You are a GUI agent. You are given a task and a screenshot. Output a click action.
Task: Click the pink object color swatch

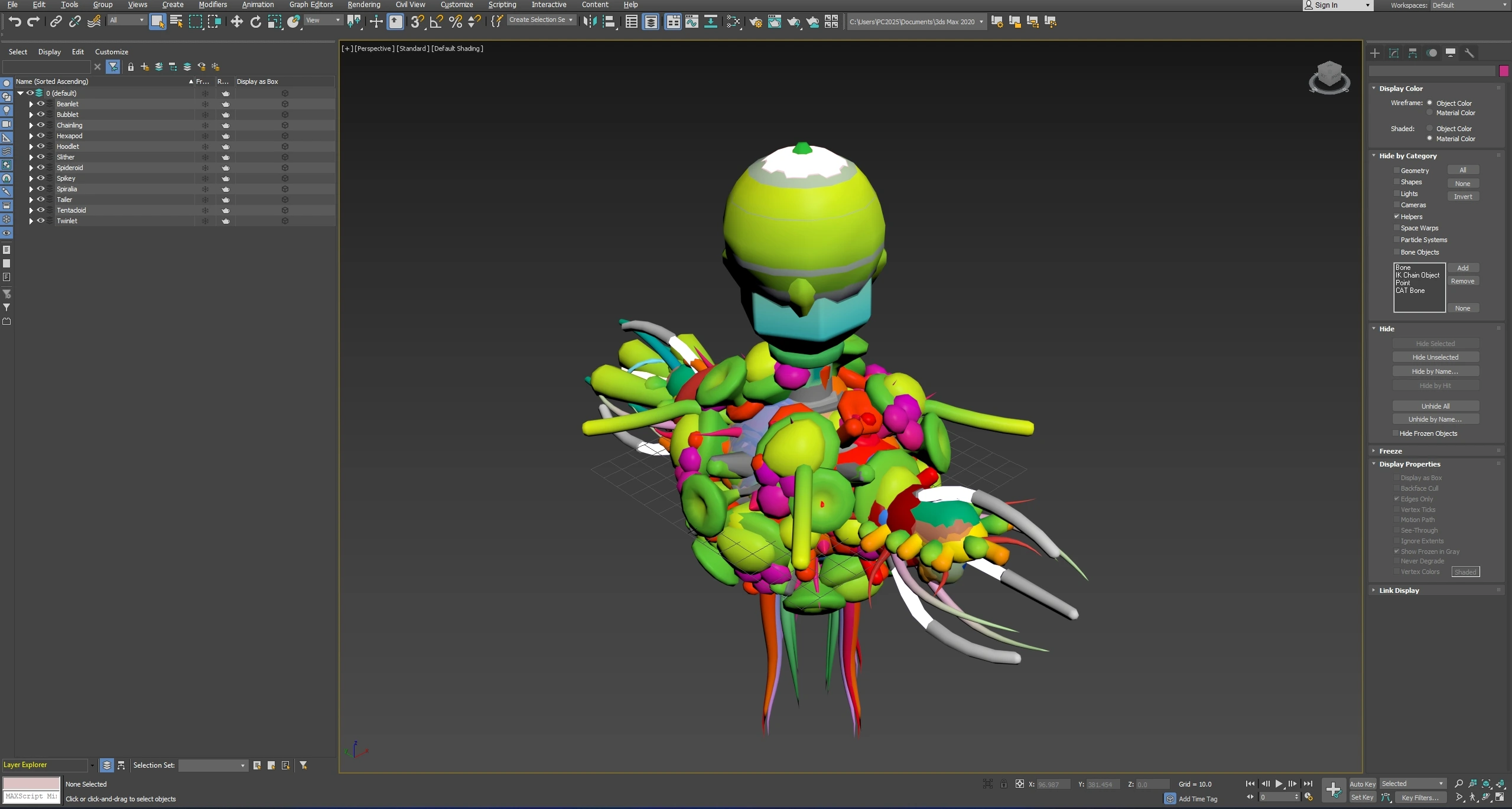pos(1504,71)
